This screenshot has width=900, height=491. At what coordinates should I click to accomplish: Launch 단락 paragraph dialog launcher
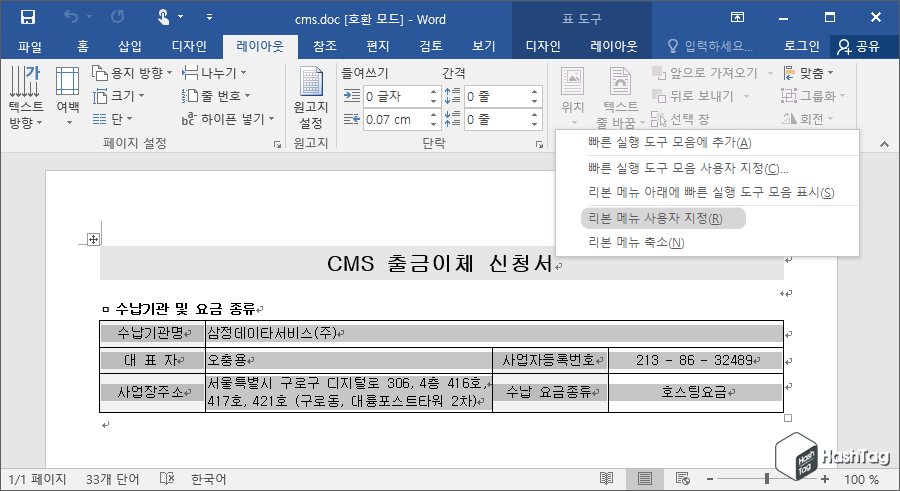(540, 145)
